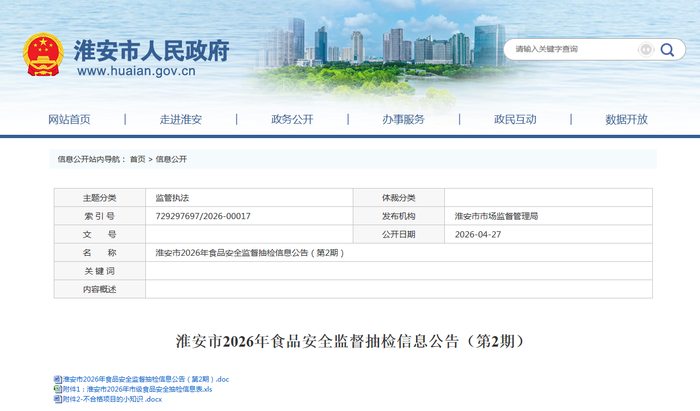The width and height of the screenshot is (700, 411).
Task: Download 附件2-不合格项目的小知识.docx
Action: coord(112,399)
